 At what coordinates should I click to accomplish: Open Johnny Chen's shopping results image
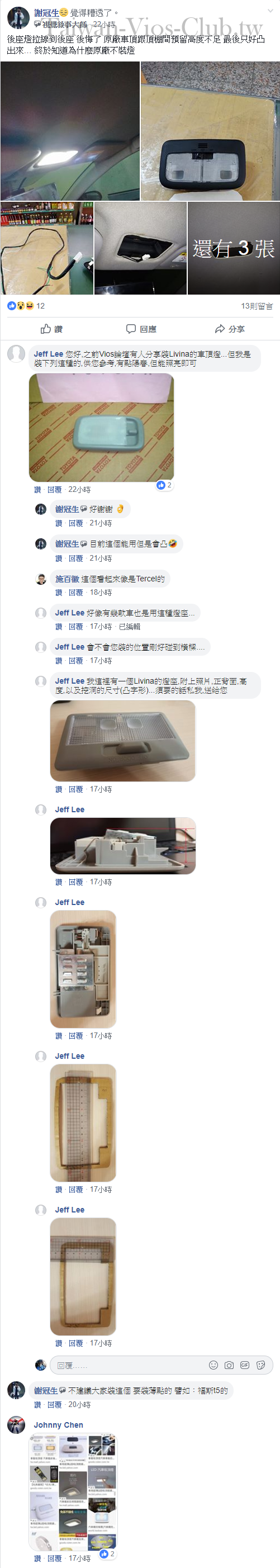(73, 1491)
